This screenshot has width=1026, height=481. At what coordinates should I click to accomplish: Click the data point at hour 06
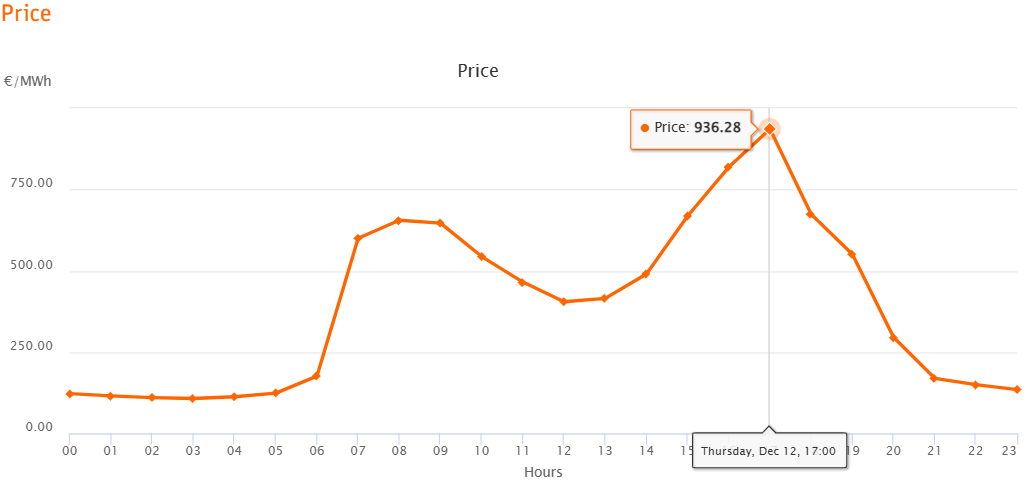pyautogui.click(x=316, y=376)
